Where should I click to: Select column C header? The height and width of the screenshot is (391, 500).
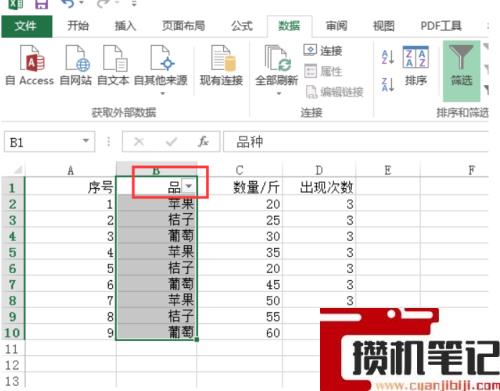click(x=239, y=170)
